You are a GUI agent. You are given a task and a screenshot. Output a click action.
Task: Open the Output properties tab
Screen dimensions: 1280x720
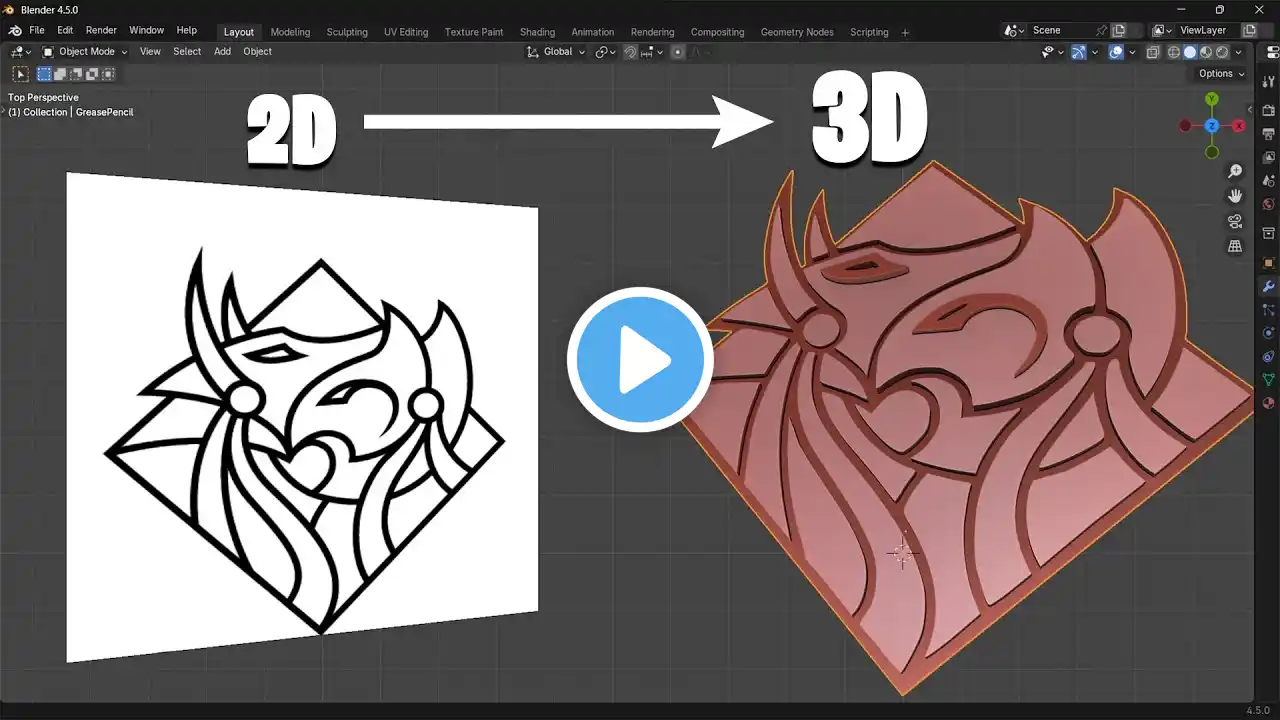point(1269,133)
